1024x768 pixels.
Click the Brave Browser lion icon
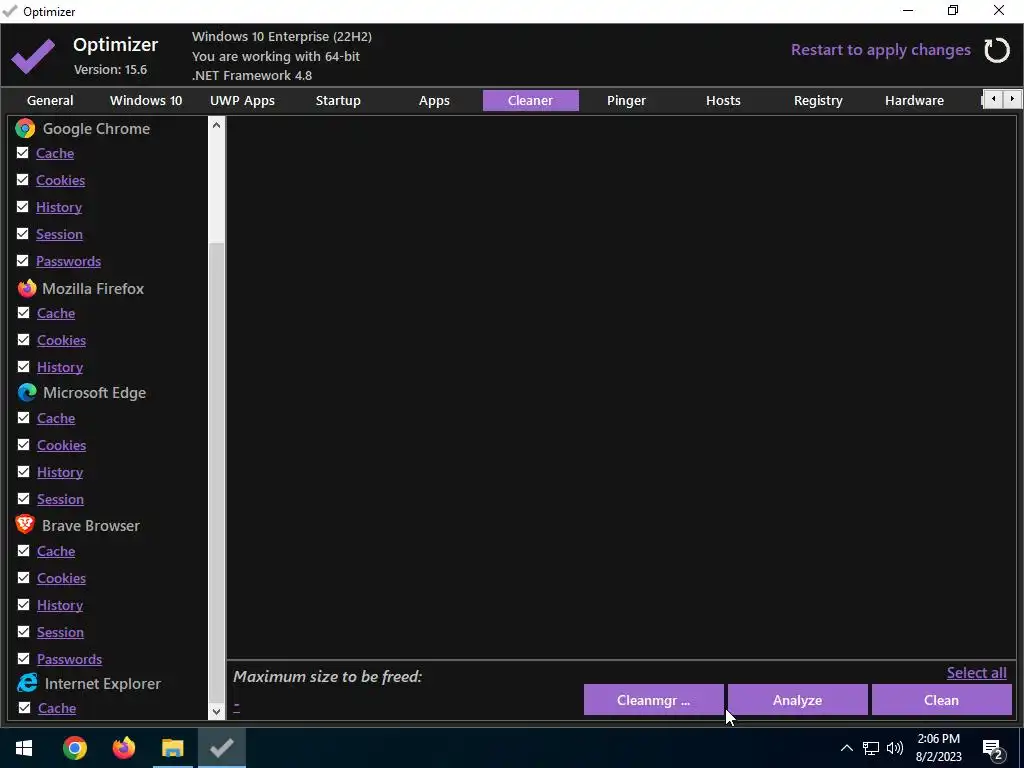[x=25, y=524]
